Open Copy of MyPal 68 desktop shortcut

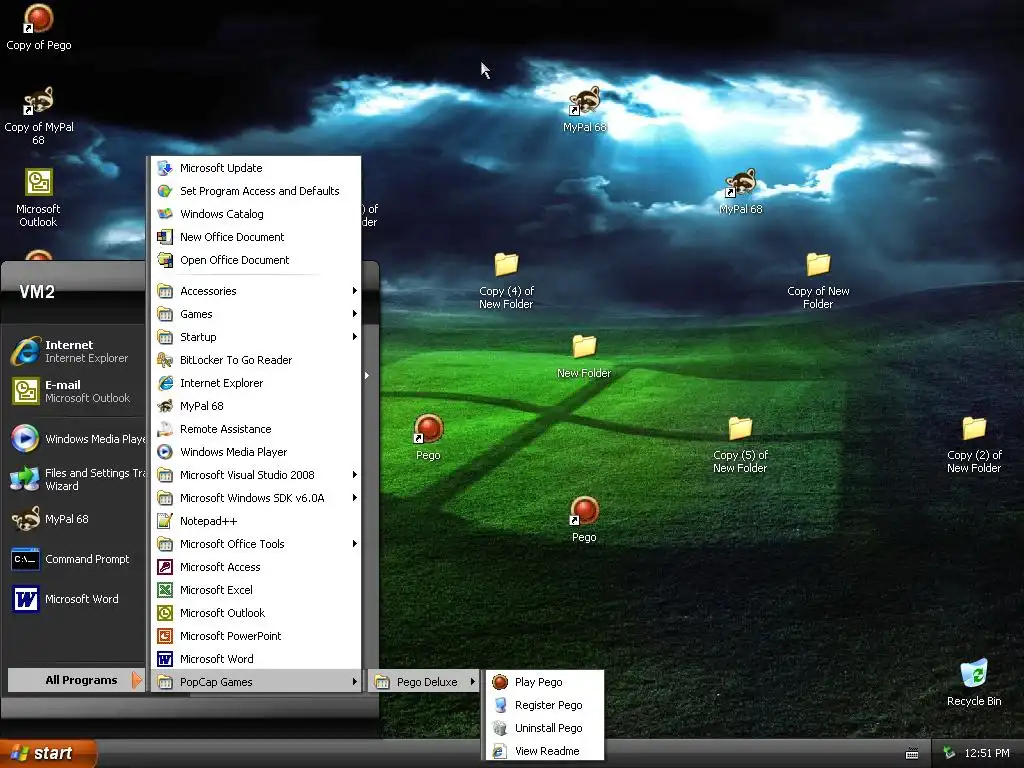coord(39,116)
